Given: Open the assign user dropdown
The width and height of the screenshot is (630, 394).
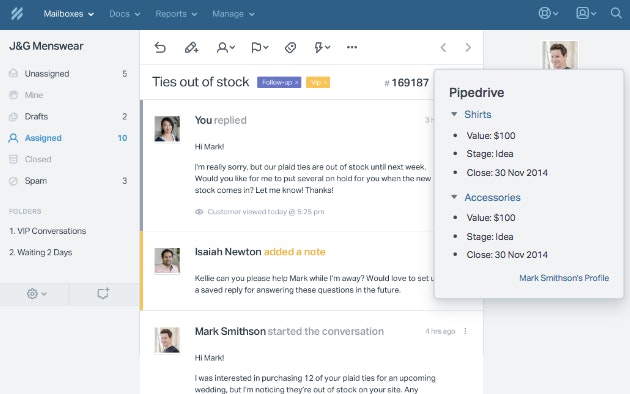Looking at the screenshot, I should [225, 47].
